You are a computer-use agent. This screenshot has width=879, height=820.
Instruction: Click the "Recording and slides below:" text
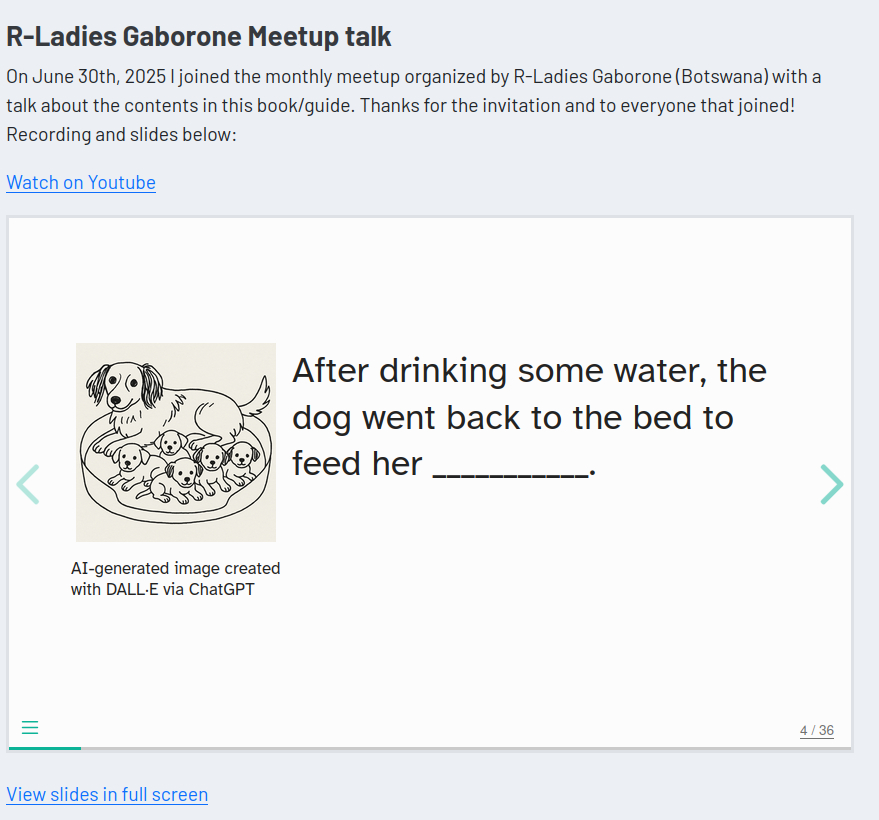(121, 134)
